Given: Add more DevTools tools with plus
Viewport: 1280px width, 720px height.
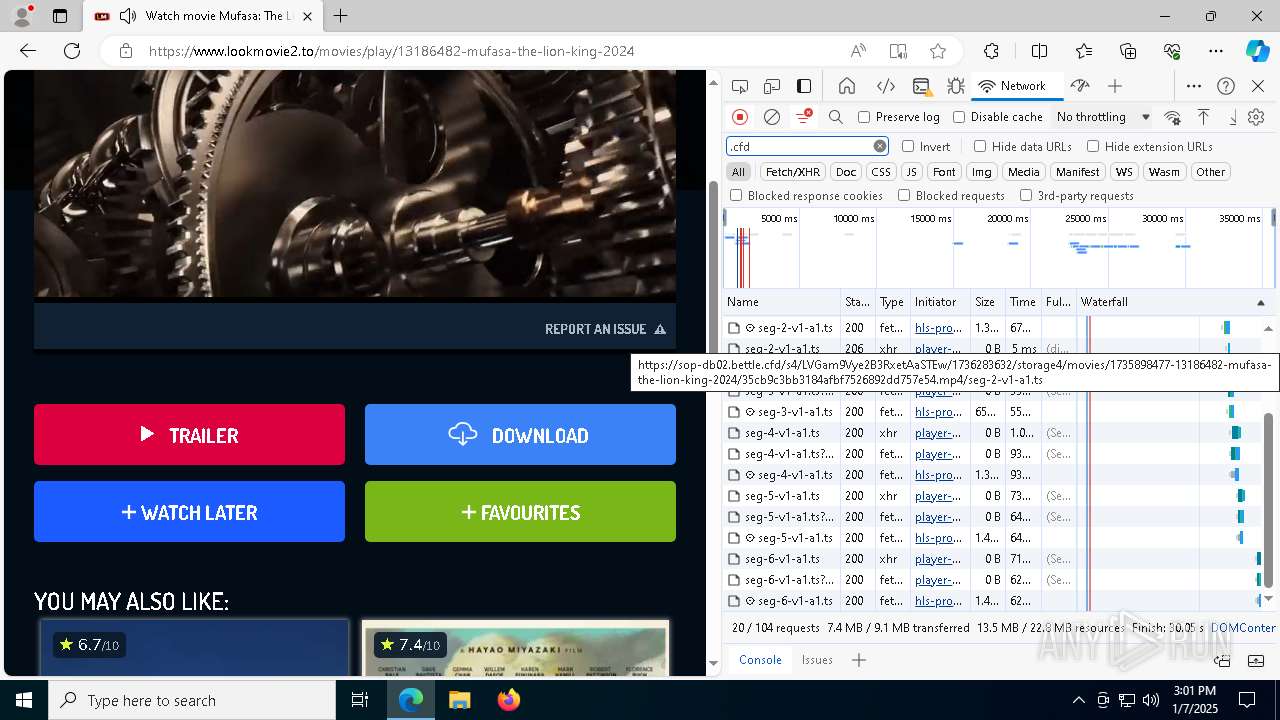Looking at the screenshot, I should [x=1115, y=86].
